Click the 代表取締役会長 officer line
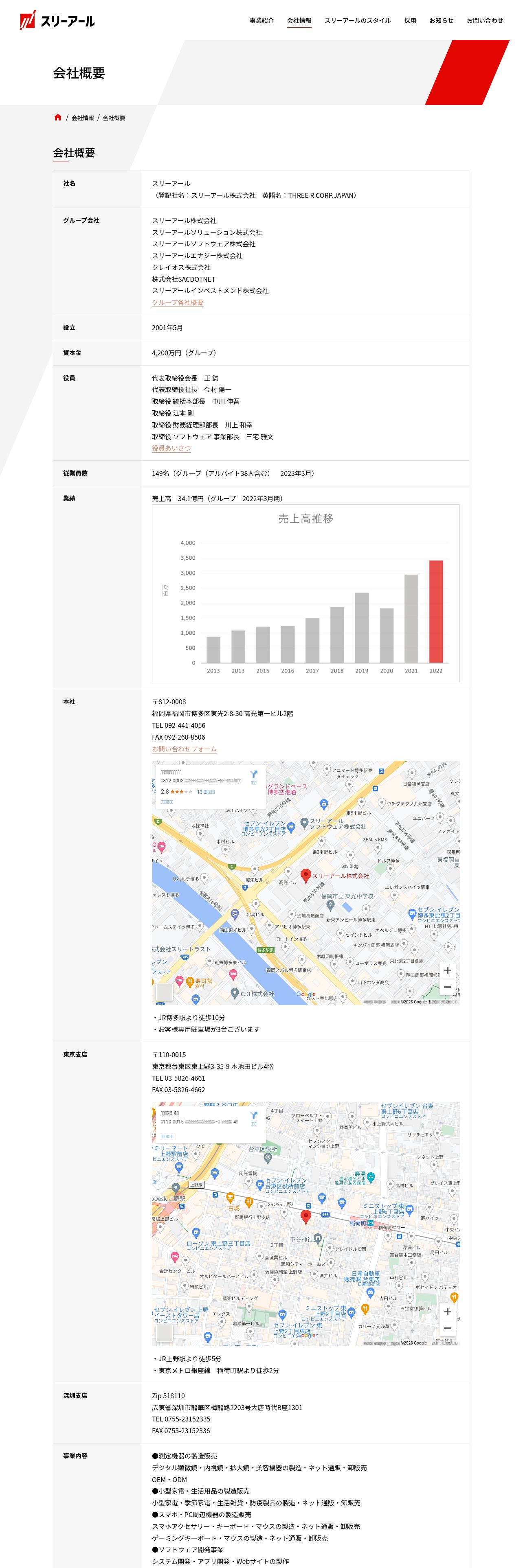The height and width of the screenshot is (1568, 523). tap(186, 378)
